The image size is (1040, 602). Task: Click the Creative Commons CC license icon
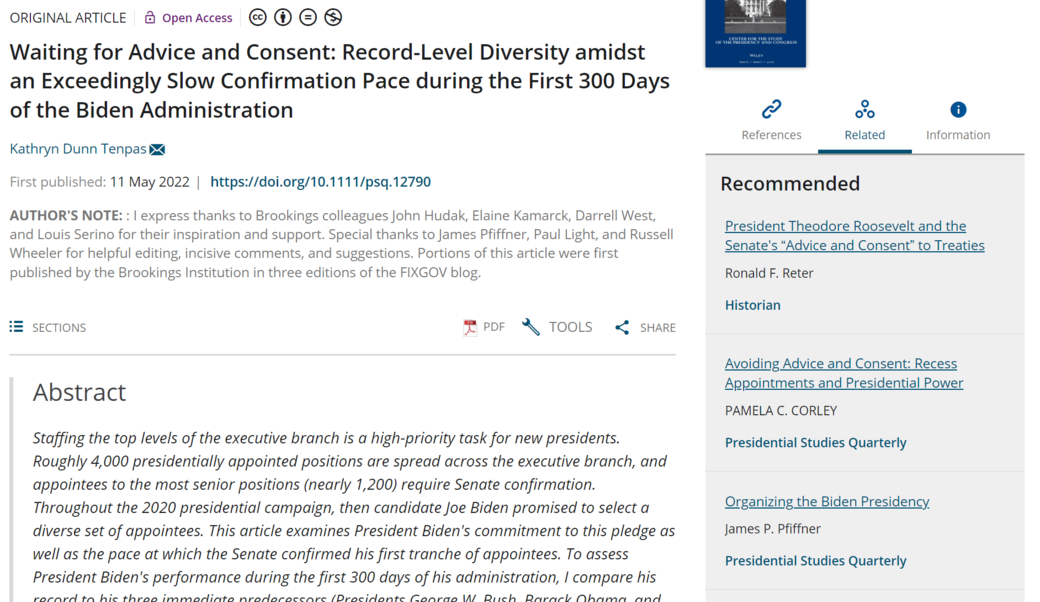tap(258, 17)
